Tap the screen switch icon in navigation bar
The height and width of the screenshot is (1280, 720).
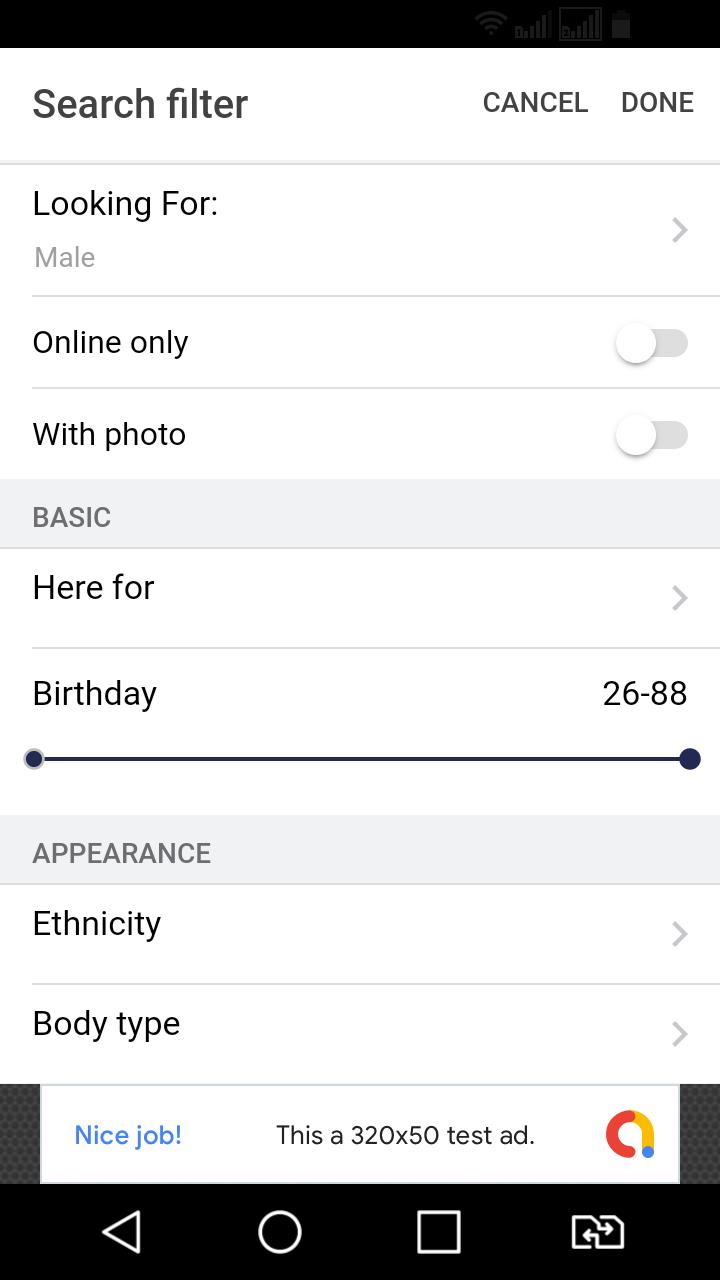pyautogui.click(x=597, y=1232)
